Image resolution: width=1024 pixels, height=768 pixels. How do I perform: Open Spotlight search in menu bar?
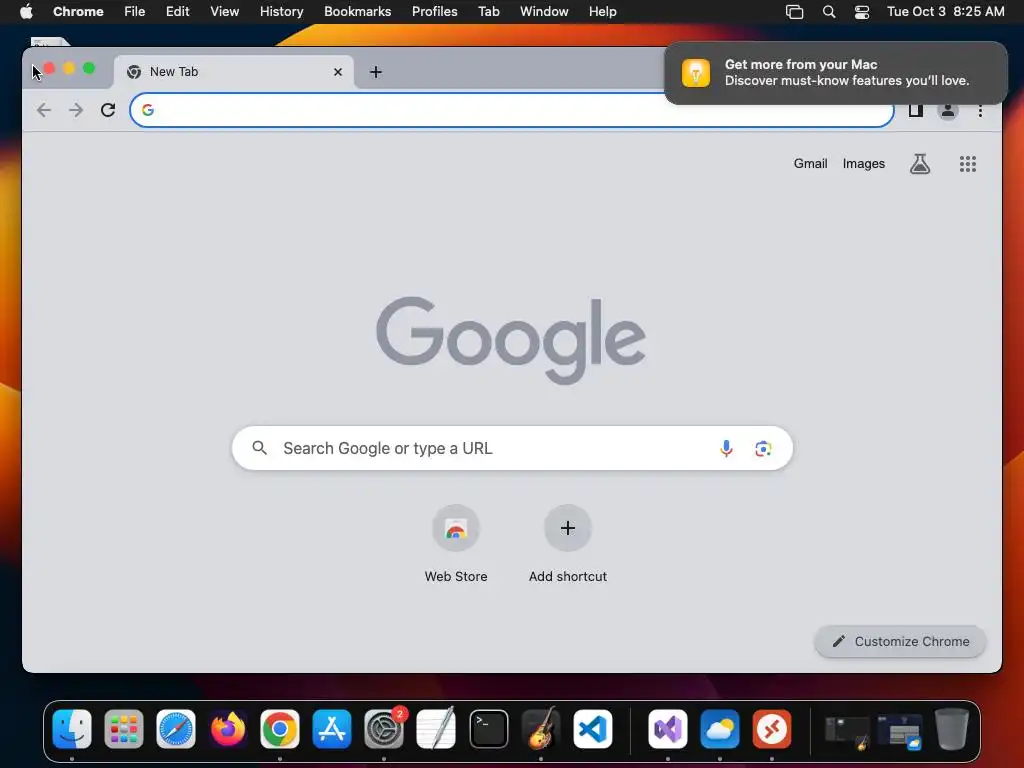tap(829, 11)
